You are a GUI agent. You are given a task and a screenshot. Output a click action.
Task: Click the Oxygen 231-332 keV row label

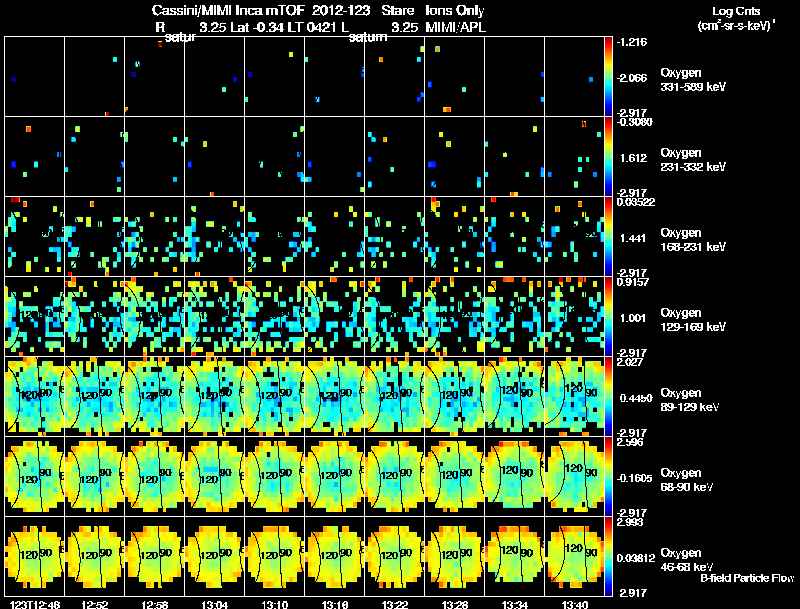[x=693, y=160]
